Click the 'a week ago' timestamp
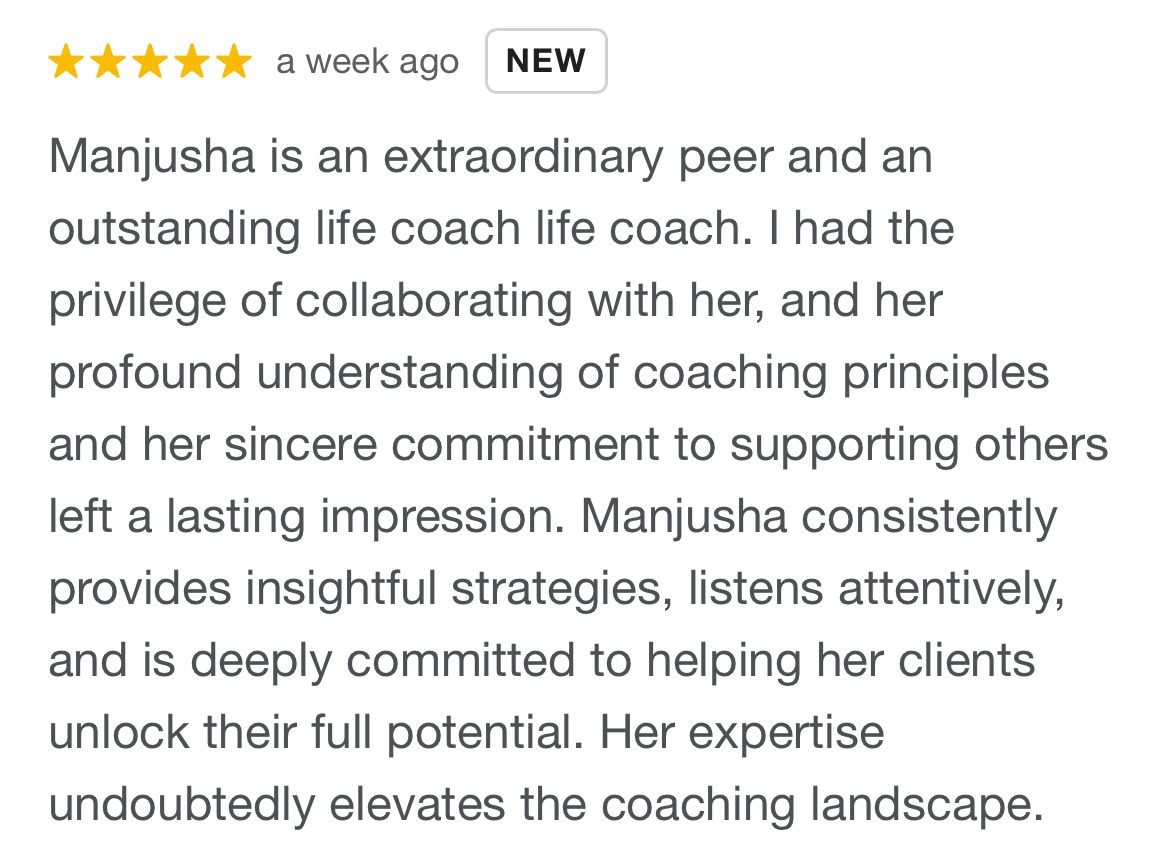Screen dimensions: 1170x867 367,63
